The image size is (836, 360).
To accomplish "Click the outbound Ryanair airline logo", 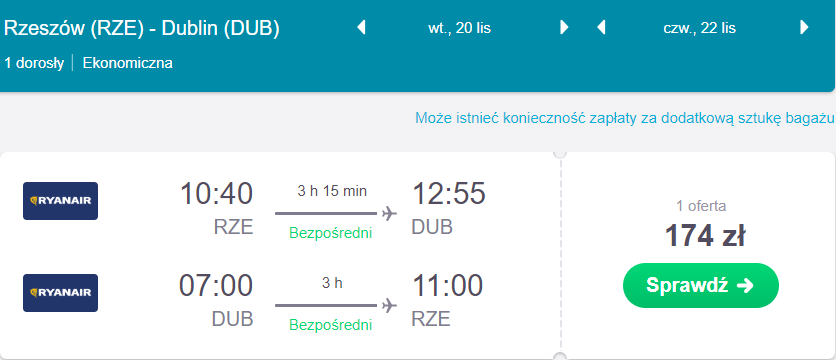I will click(60, 201).
